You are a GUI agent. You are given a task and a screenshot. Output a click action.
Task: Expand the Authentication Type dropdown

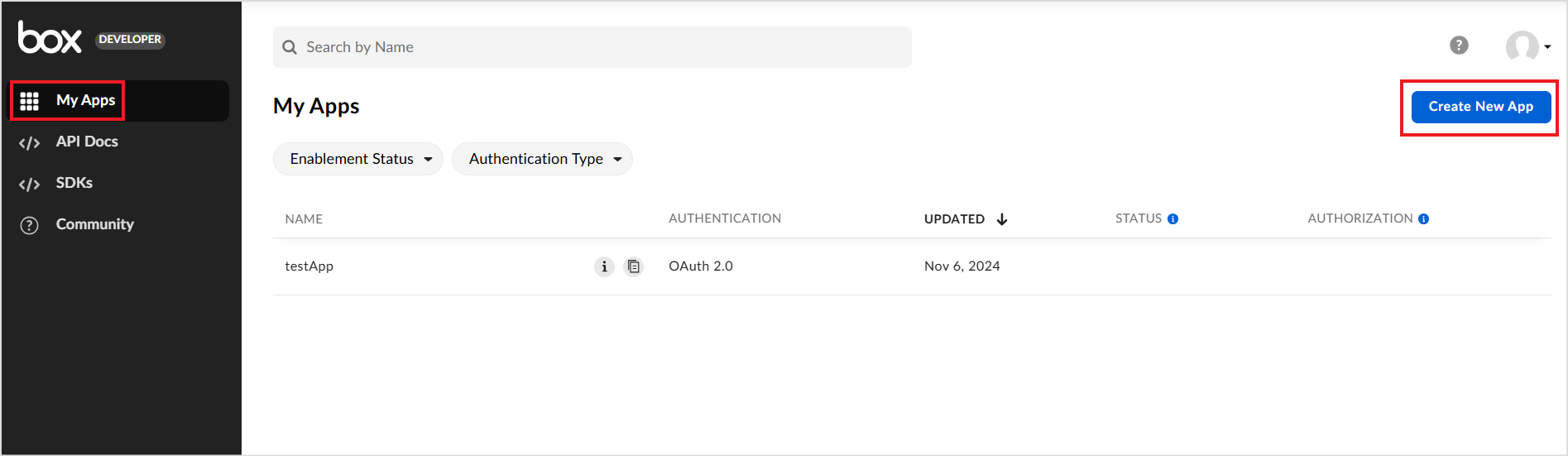coord(542,159)
